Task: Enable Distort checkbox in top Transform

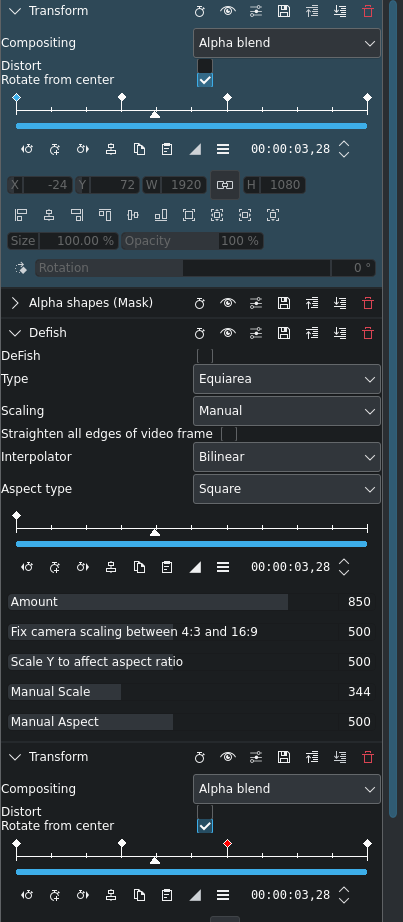Action: [x=205, y=66]
